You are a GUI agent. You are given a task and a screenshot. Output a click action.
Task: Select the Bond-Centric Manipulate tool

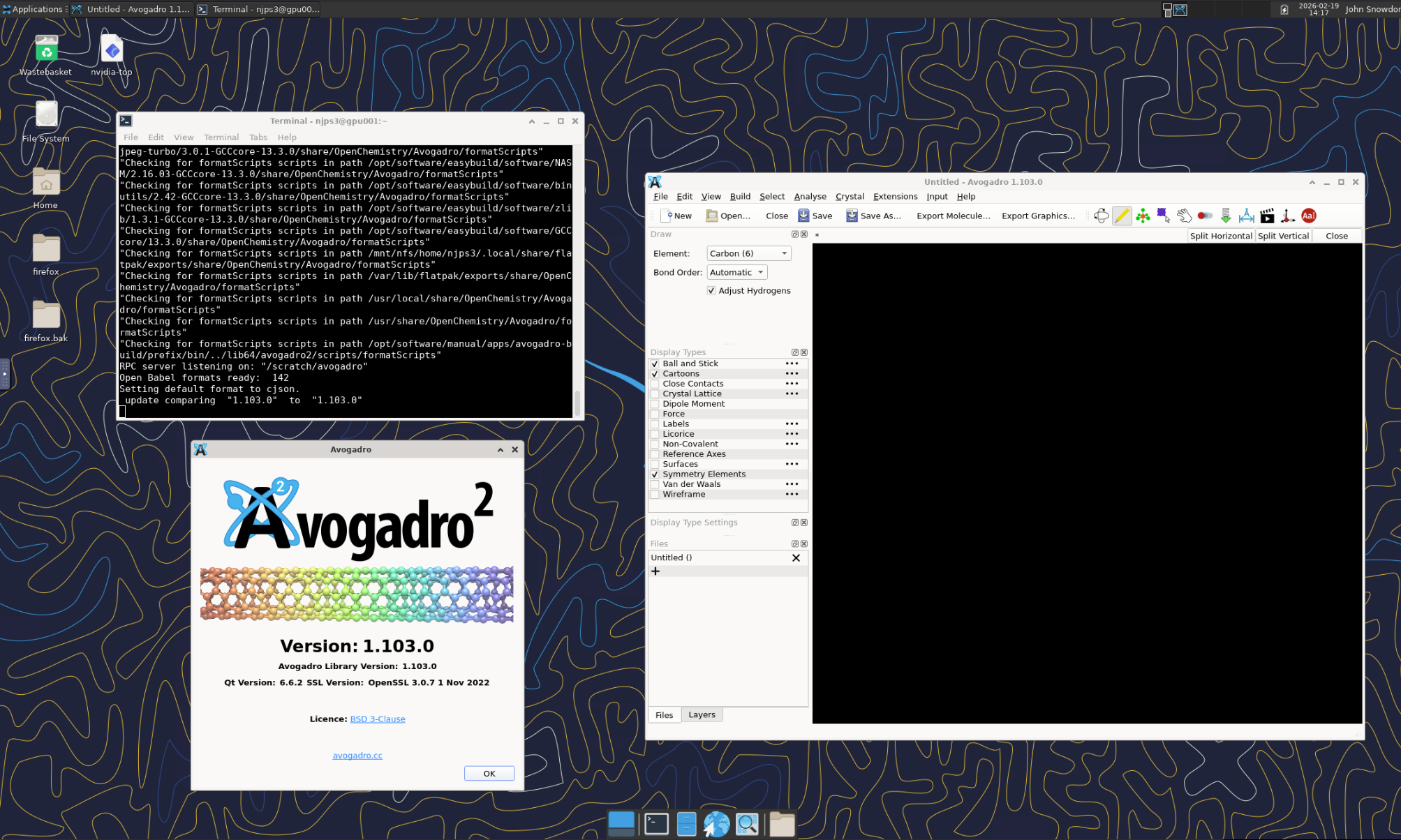click(1205, 216)
